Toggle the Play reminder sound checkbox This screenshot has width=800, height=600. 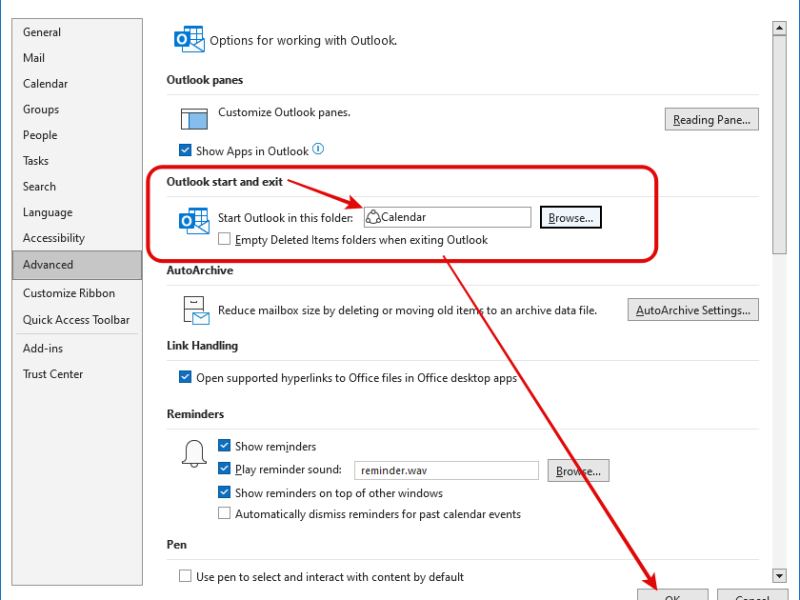224,468
